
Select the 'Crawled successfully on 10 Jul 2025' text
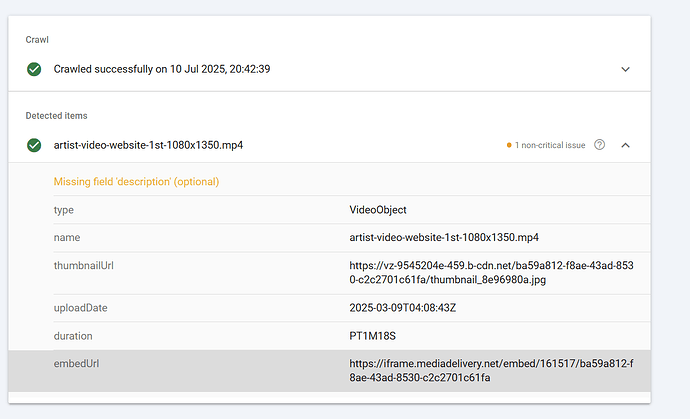(161, 69)
